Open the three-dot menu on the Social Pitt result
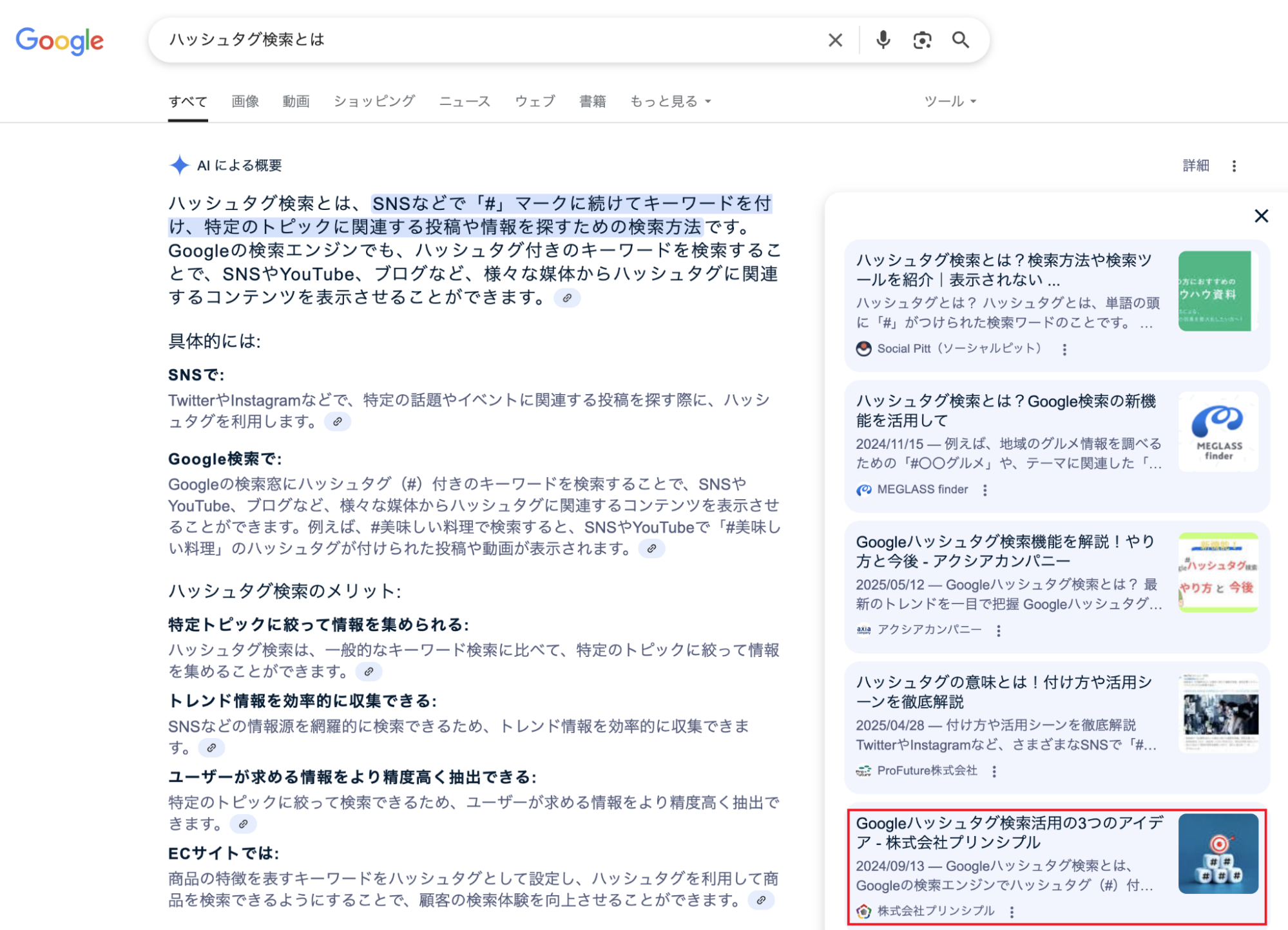The height and width of the screenshot is (930, 1288). (x=1065, y=349)
